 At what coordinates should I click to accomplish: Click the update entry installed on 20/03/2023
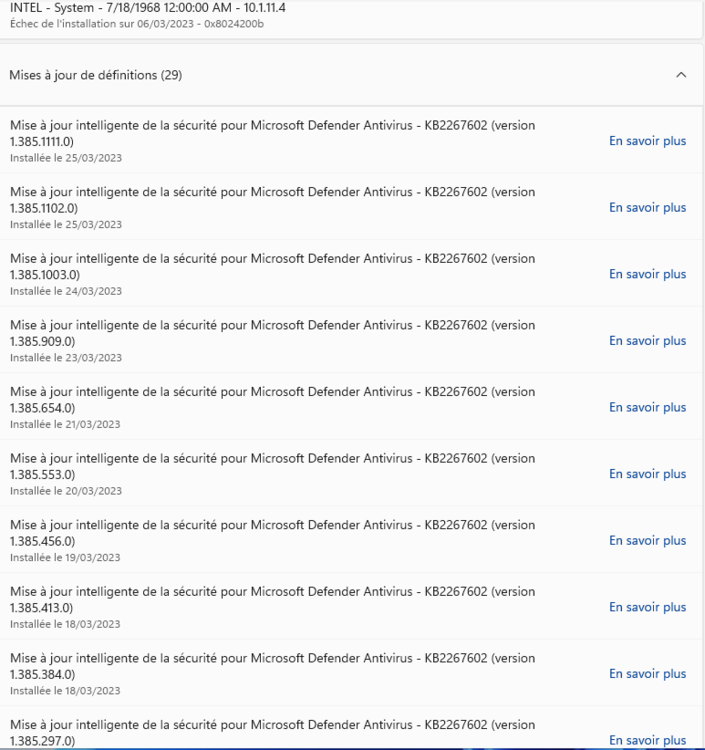pos(272,466)
